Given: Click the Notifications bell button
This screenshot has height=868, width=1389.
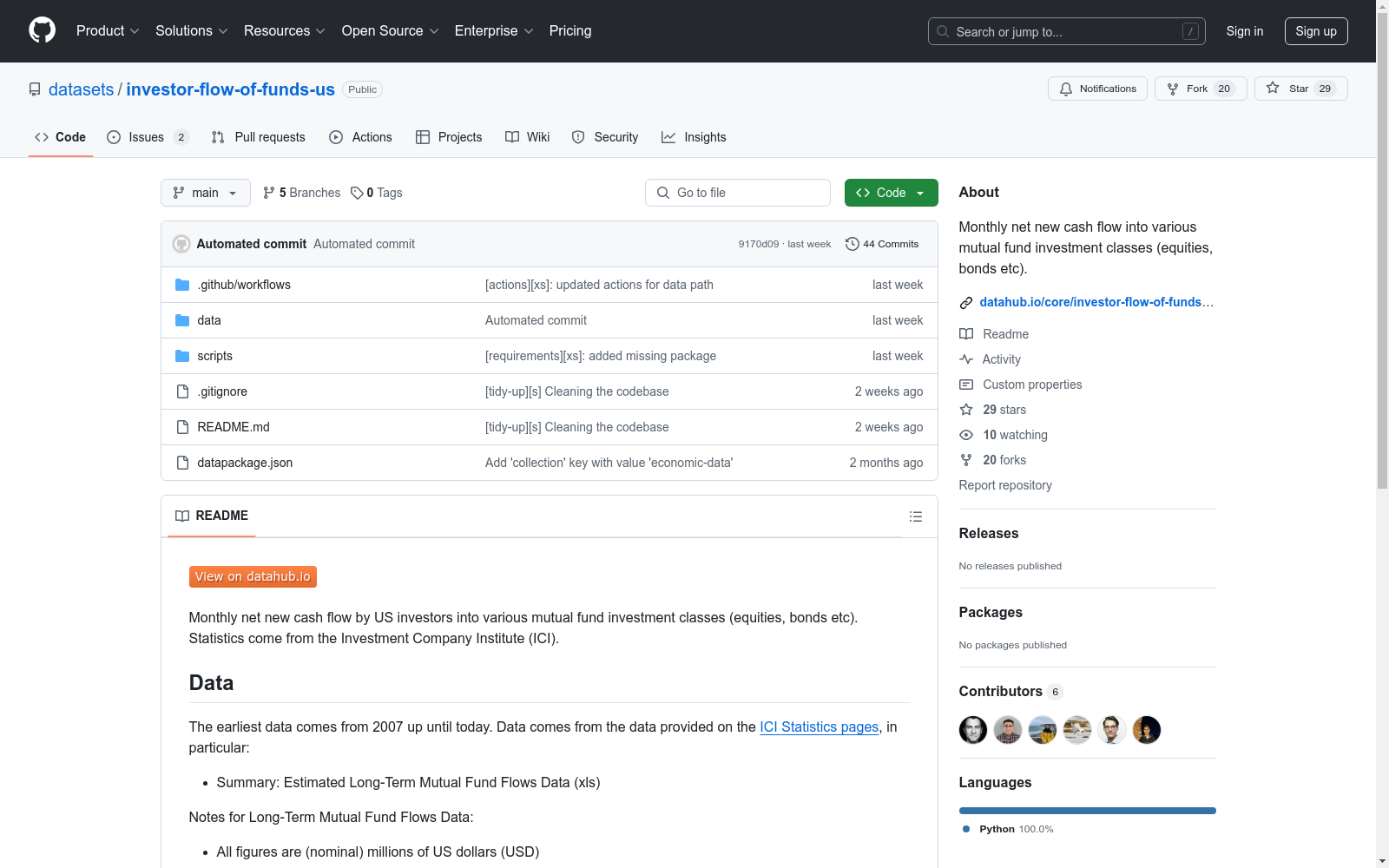Looking at the screenshot, I should point(1098,89).
